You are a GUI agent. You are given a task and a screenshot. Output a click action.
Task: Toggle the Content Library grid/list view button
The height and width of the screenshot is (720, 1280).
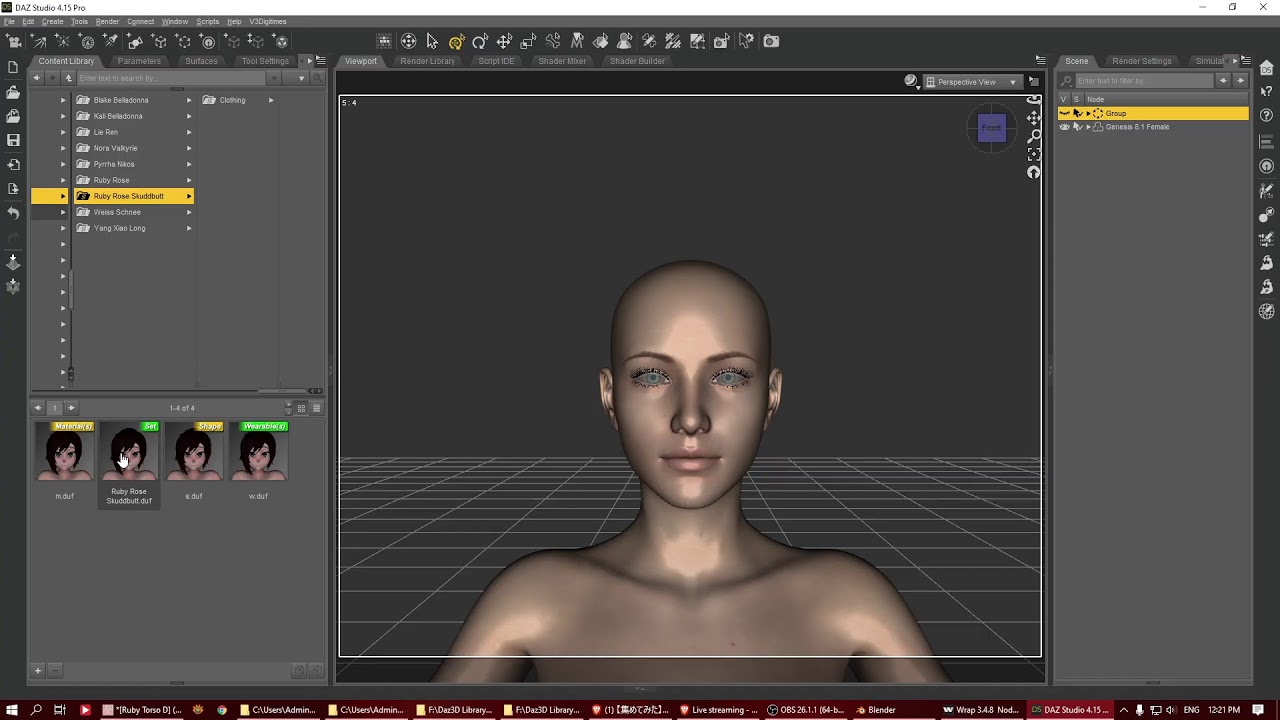301,408
